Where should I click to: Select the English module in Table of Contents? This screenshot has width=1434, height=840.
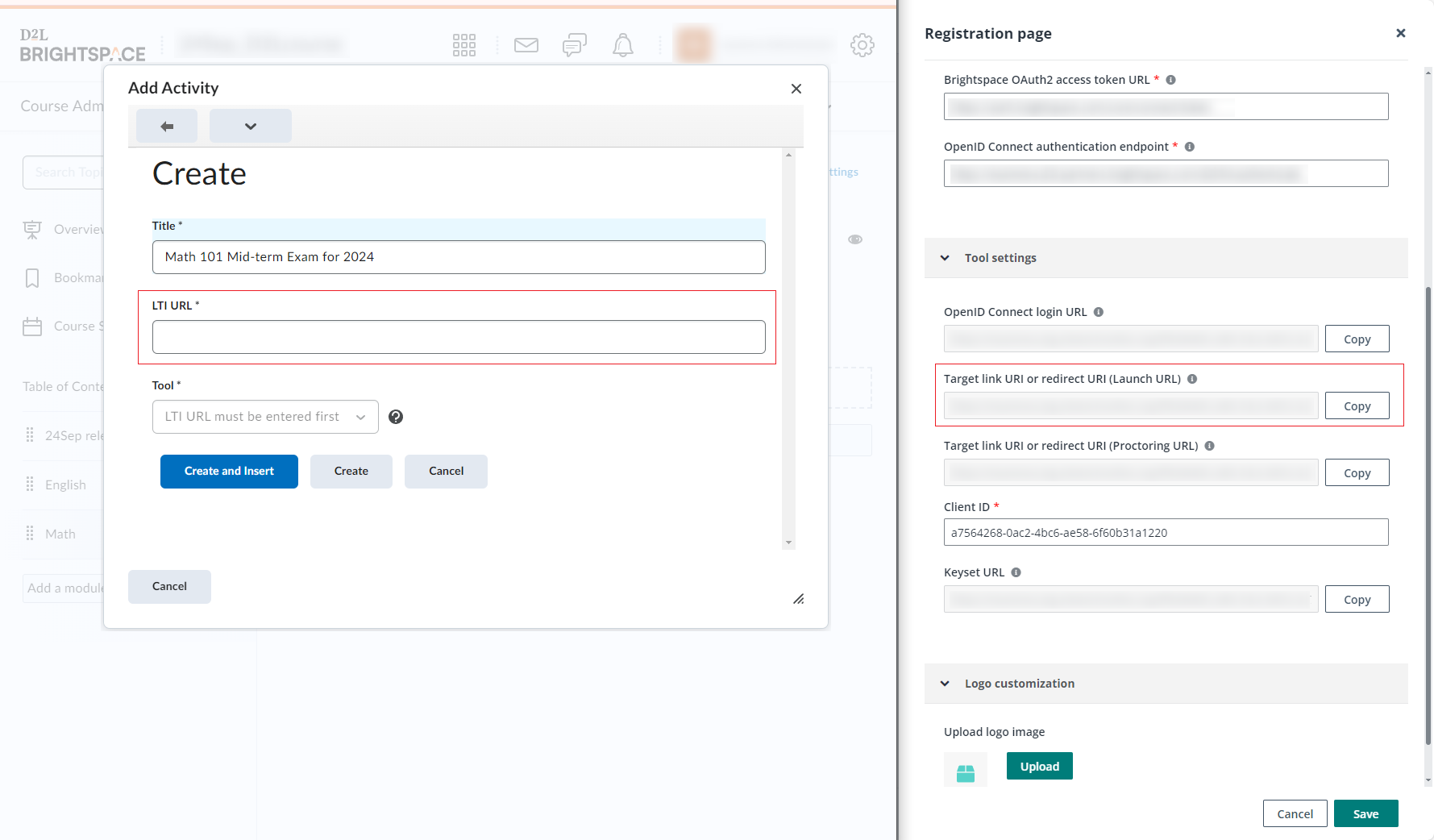coord(65,484)
